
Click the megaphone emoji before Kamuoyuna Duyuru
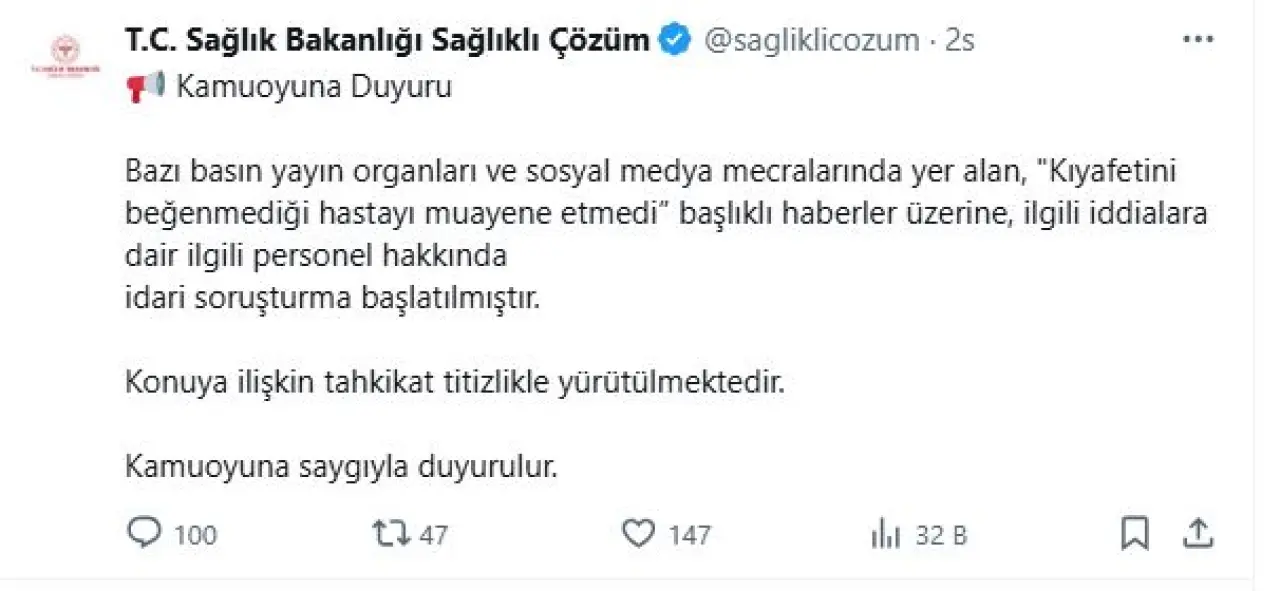146,88
